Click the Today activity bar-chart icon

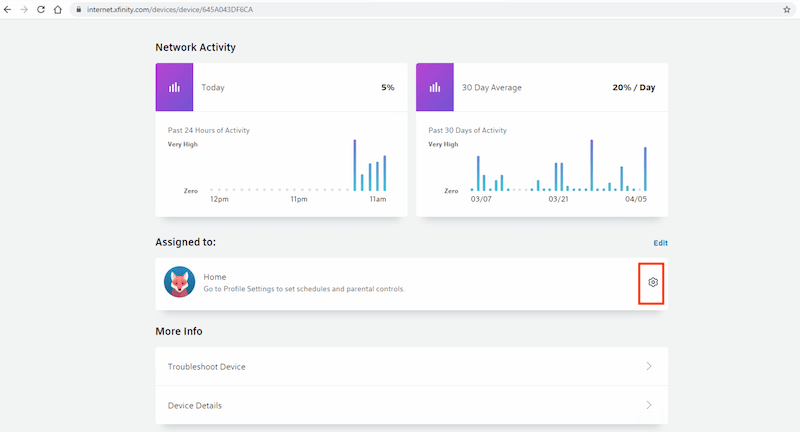coord(174,87)
